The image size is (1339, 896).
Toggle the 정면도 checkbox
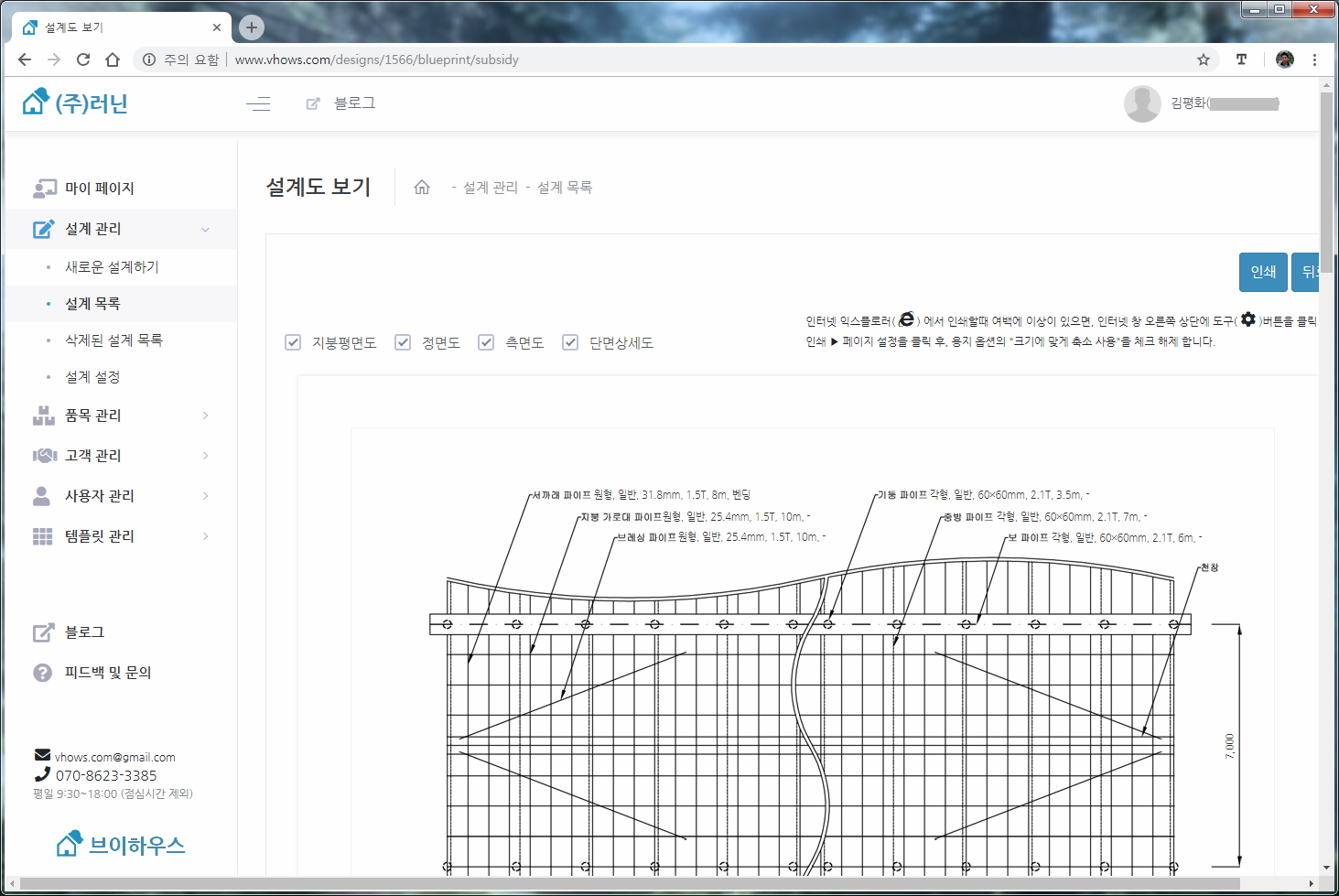(x=403, y=342)
